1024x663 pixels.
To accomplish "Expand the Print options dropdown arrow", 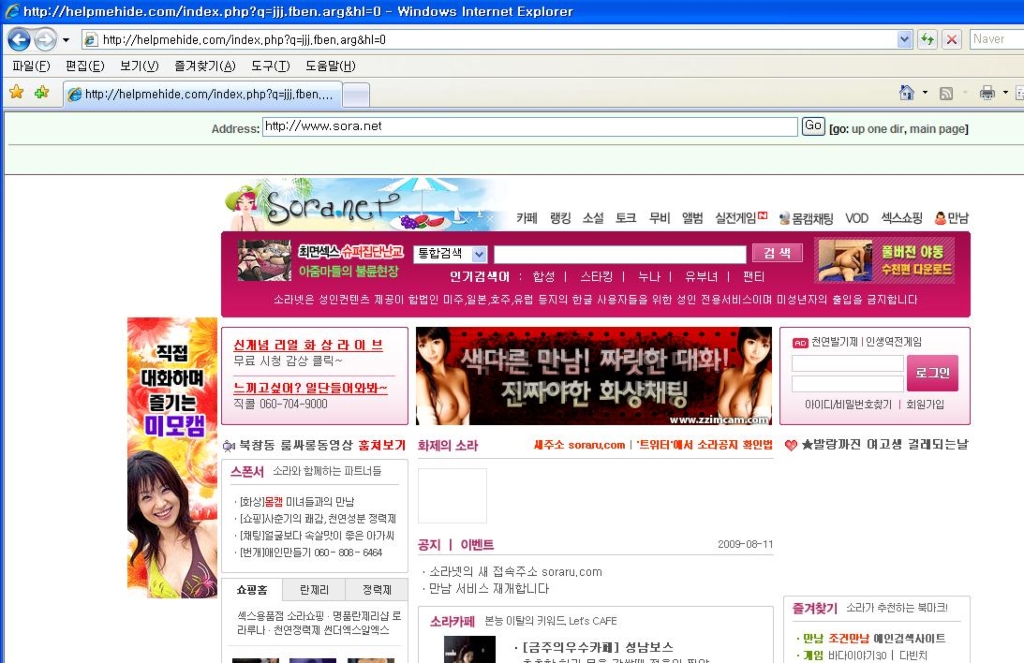I will tap(1005, 93).
